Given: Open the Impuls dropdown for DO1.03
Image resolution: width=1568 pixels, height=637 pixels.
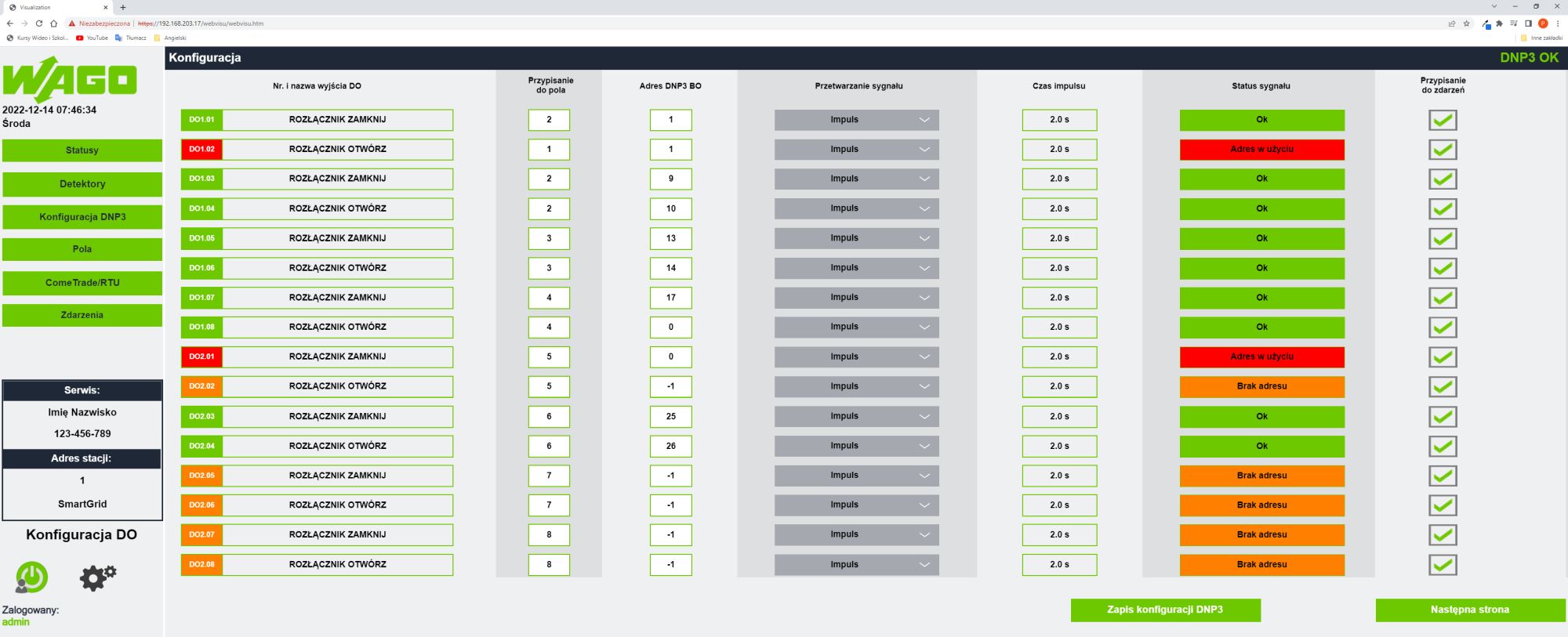Looking at the screenshot, I should (856, 179).
